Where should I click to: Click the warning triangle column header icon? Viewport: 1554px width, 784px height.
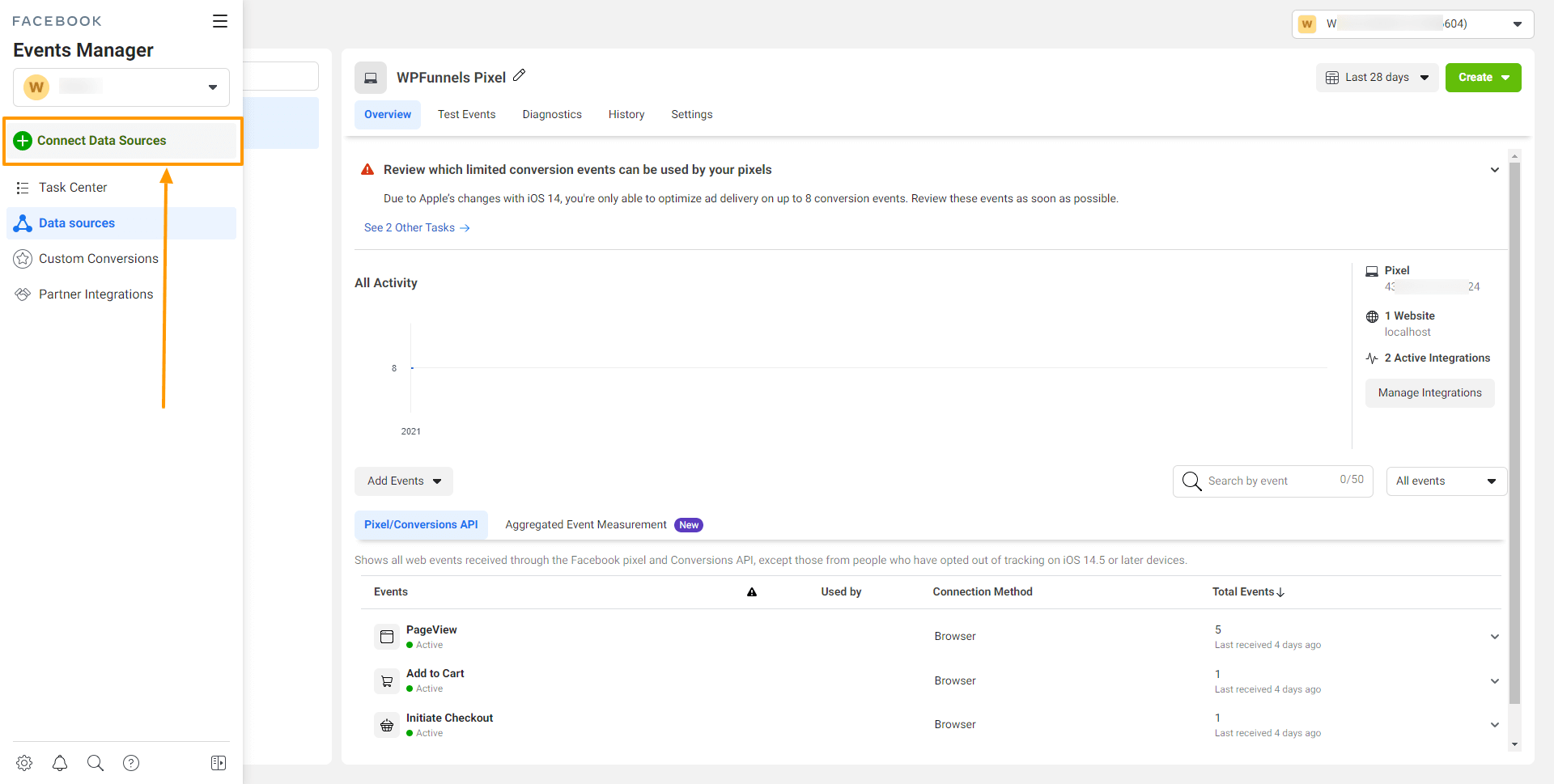[752, 592]
